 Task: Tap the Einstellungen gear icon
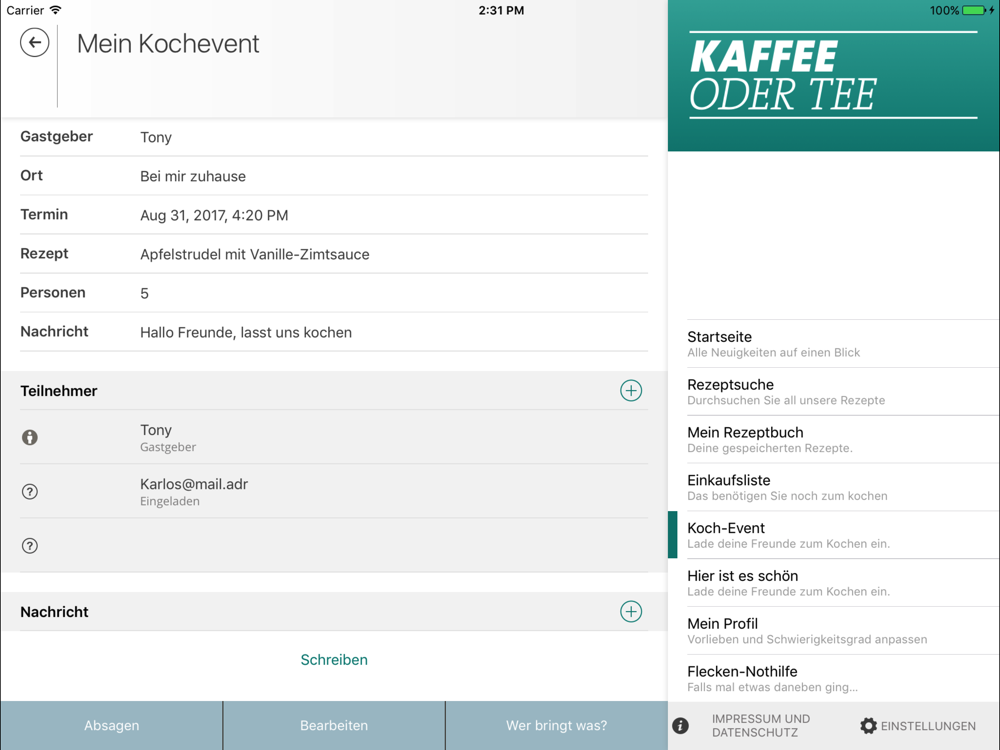868,726
